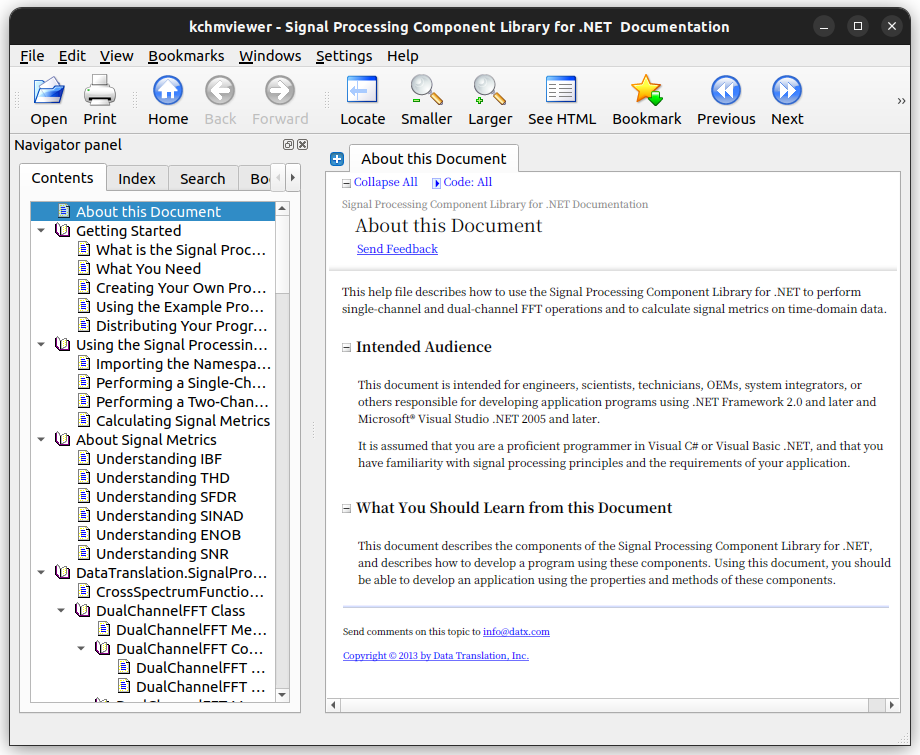The height and width of the screenshot is (755, 920).
Task: Open new browser tab with plus icon
Action: tap(337, 159)
